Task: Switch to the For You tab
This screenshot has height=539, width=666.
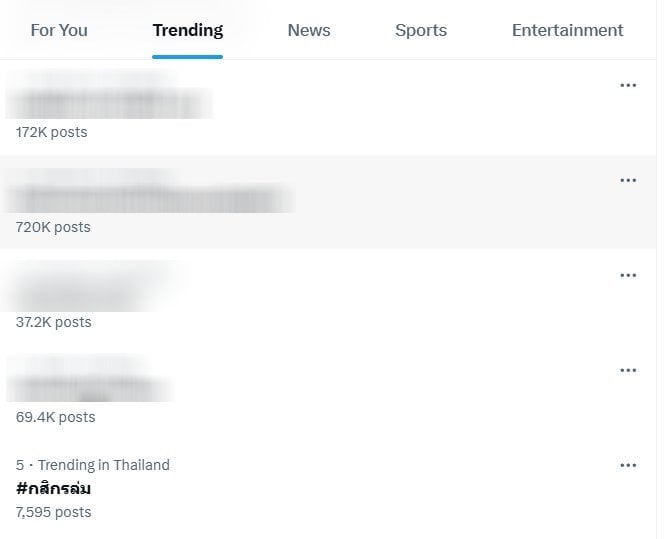Action: (x=59, y=30)
